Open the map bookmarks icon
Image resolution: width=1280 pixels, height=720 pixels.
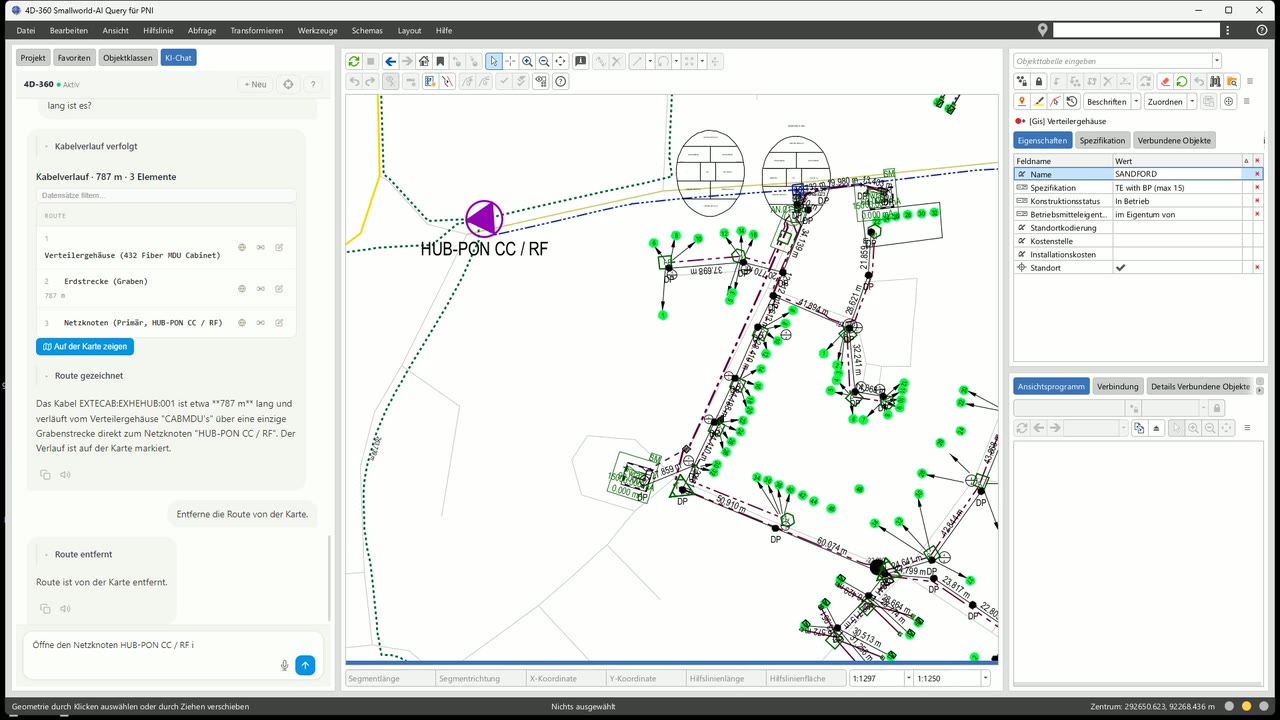click(x=440, y=61)
